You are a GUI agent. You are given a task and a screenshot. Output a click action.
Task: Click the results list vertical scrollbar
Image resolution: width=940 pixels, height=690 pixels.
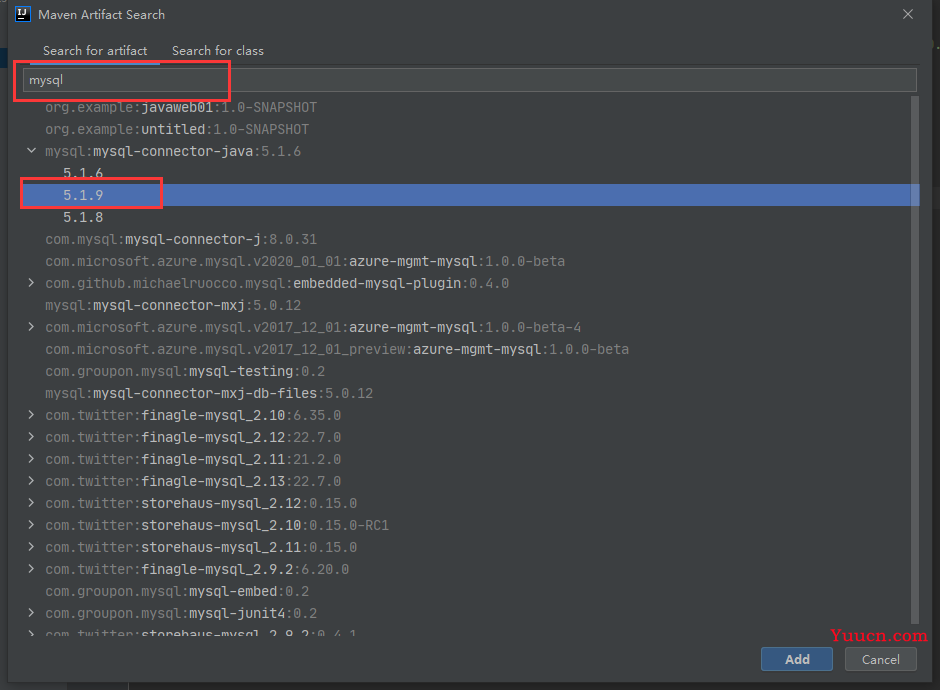[x=914, y=360]
